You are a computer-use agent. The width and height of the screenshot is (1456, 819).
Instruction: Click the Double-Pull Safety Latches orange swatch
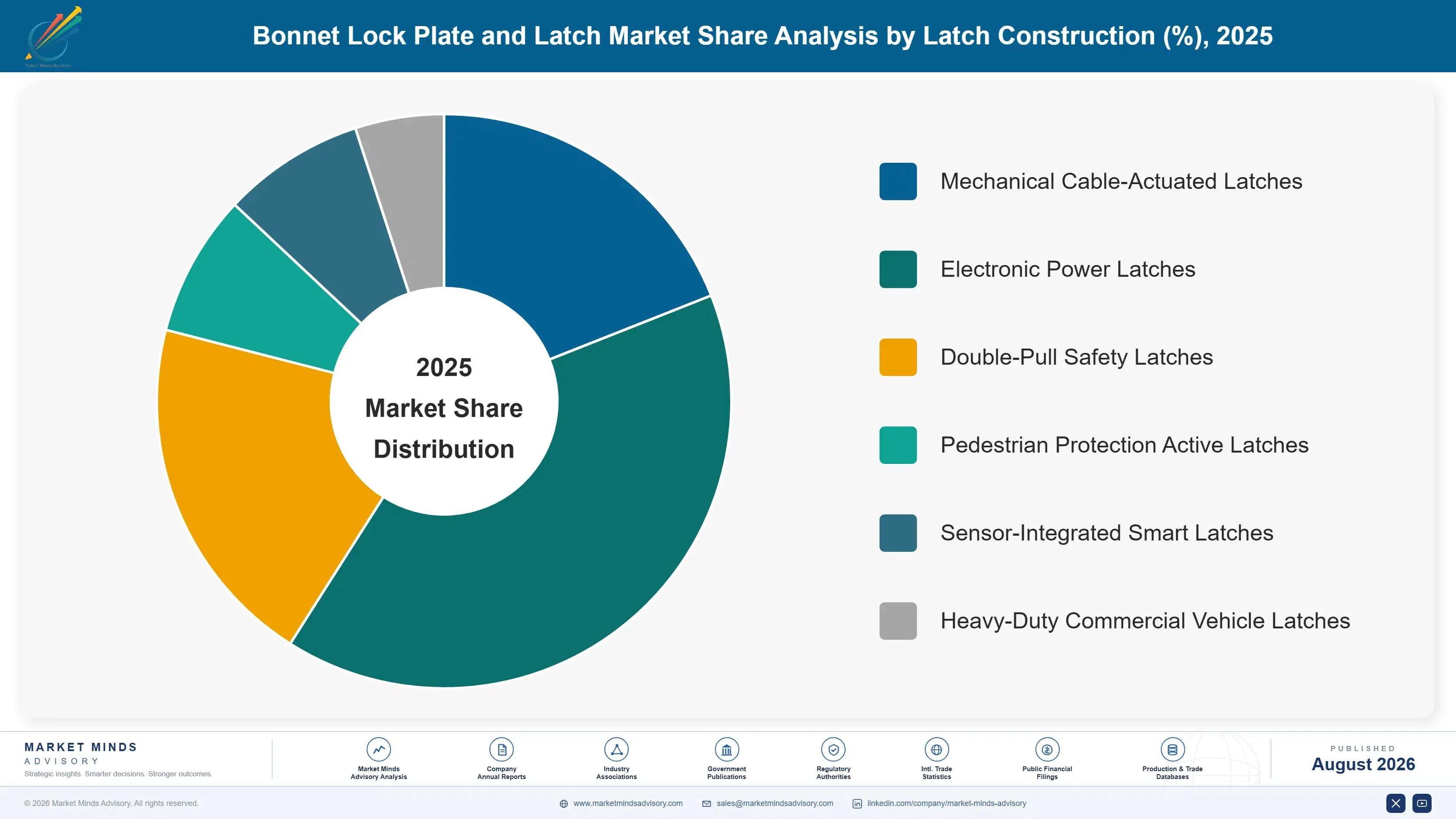pyautogui.click(x=897, y=357)
